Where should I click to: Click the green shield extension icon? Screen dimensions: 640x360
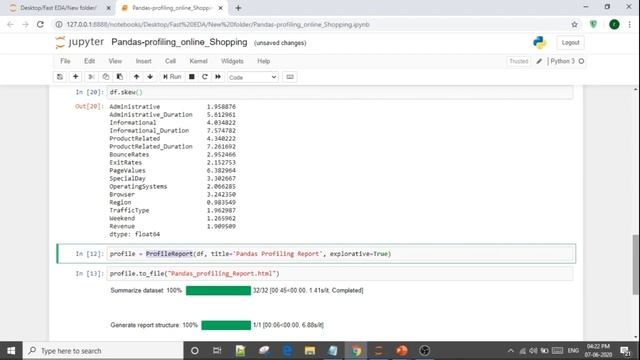point(593,24)
